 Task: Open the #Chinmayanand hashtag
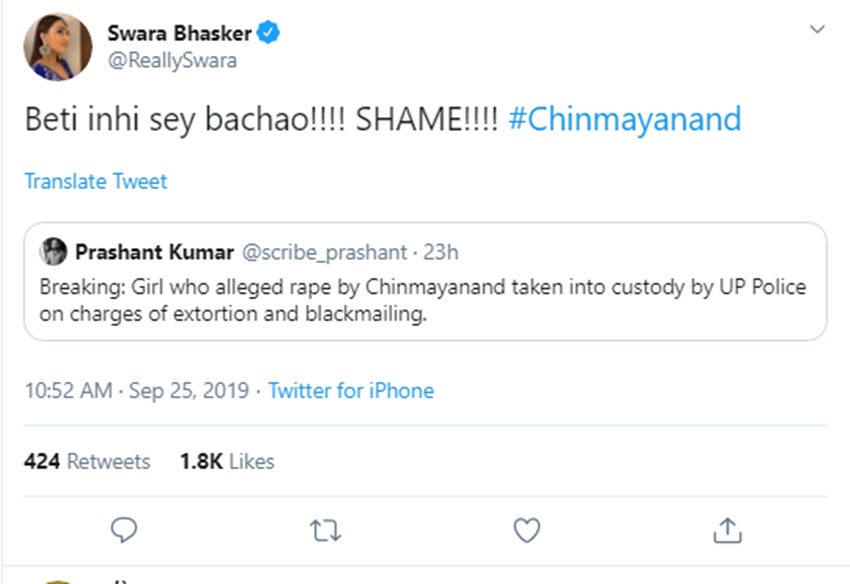(x=624, y=120)
